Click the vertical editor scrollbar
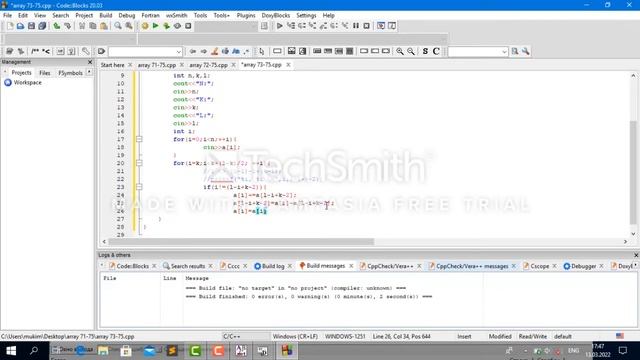Image resolution: width=640 pixels, height=360 pixels. [633, 172]
